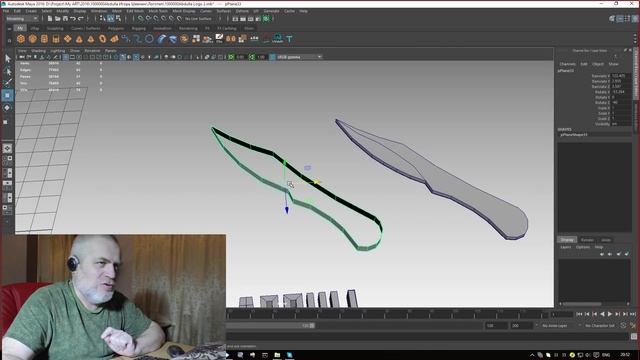
Task: Toggle select by hierarchy mode
Action: pos(103,19)
